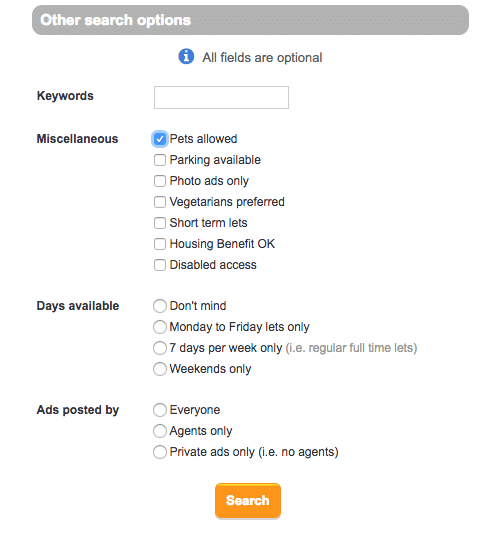
Task: Tick Housing Benefit OK checkbox
Action: click(160, 244)
